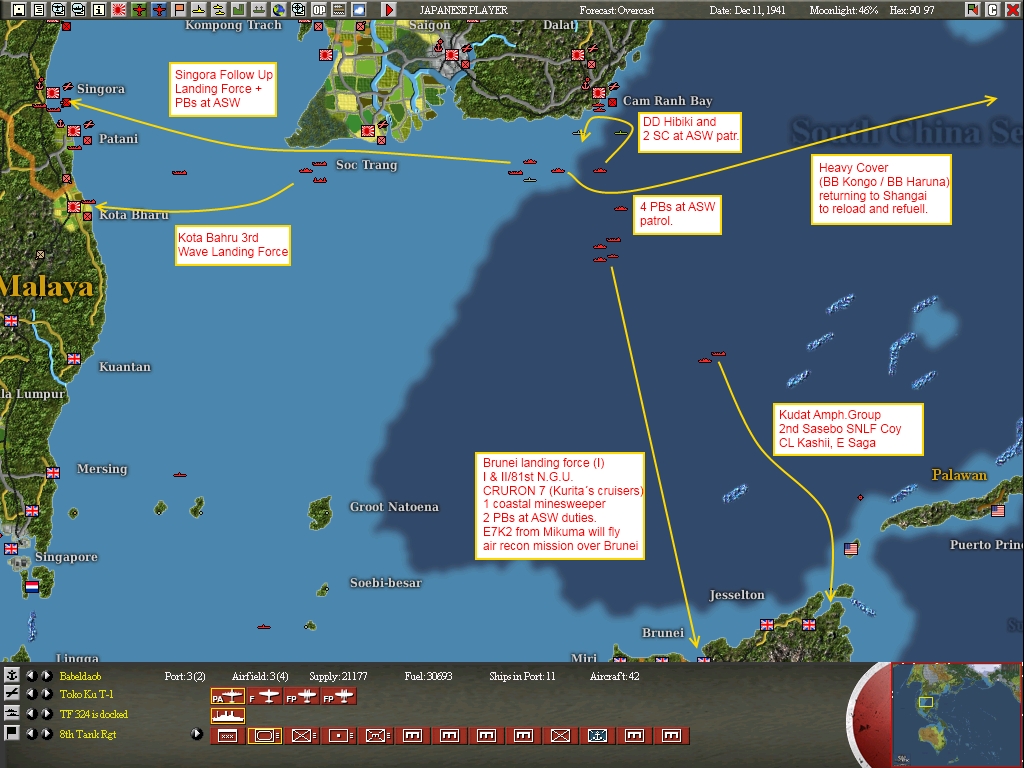1024x768 pixels.
Task: Click the 'Hex: 90 97' readout
Action: click(x=912, y=10)
